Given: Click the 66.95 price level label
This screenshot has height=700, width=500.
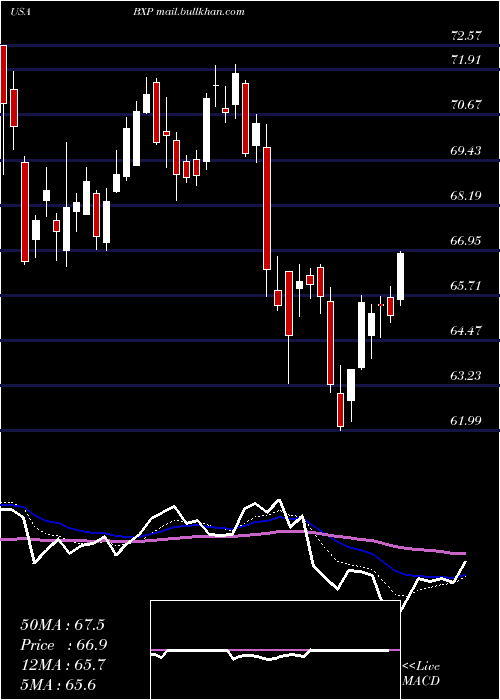Looking at the screenshot, I should tap(466, 241).
